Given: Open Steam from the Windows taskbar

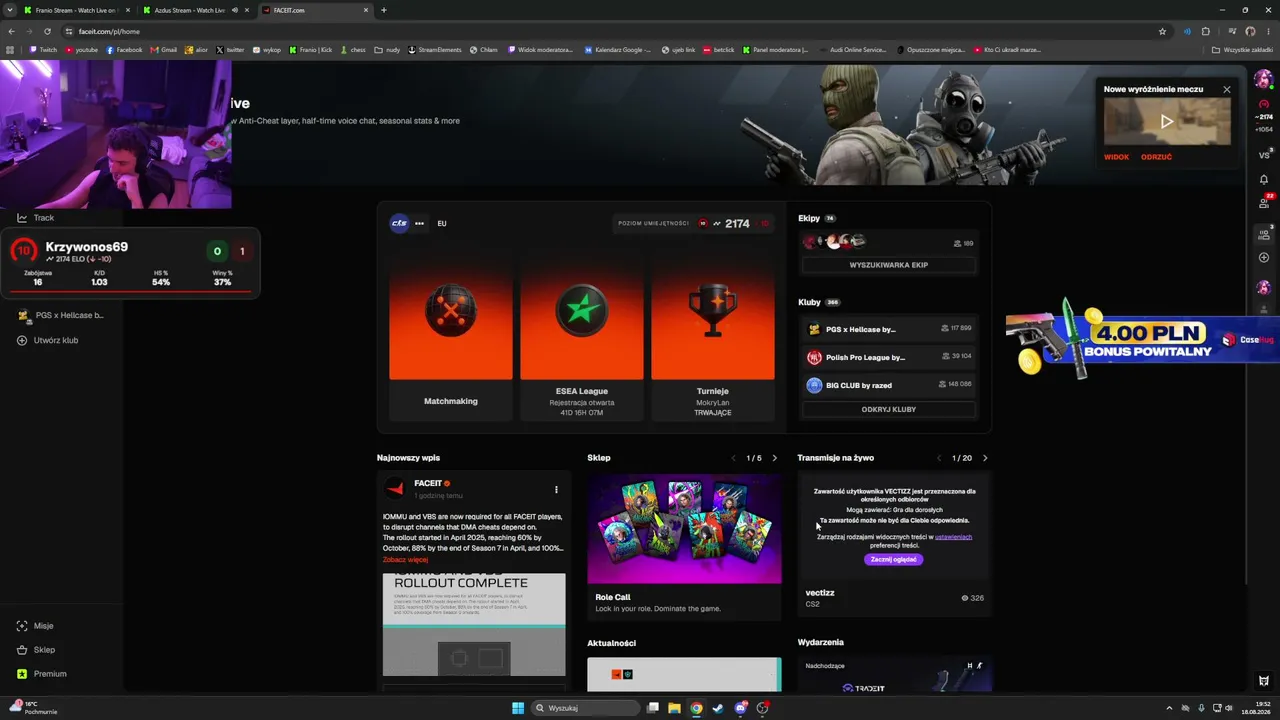Looking at the screenshot, I should [x=718, y=708].
